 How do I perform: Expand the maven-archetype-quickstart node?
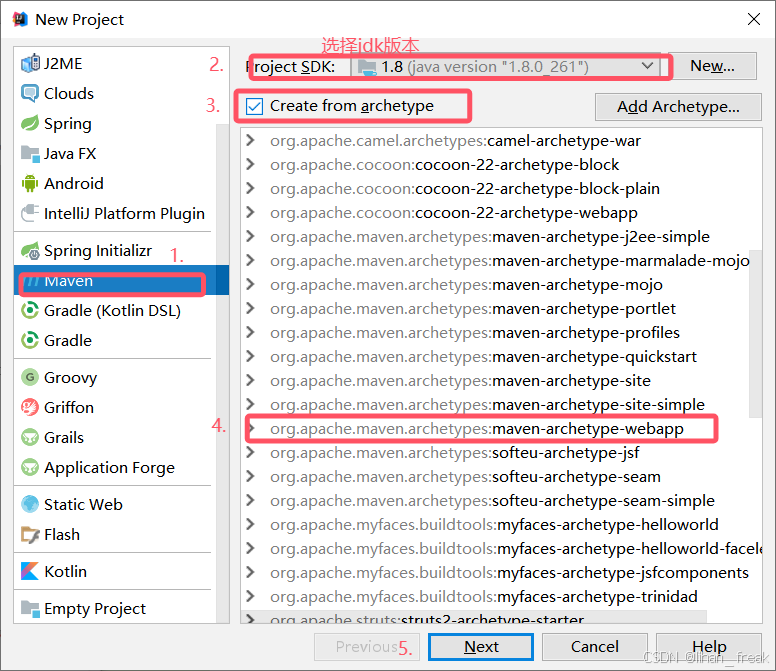pyautogui.click(x=250, y=356)
